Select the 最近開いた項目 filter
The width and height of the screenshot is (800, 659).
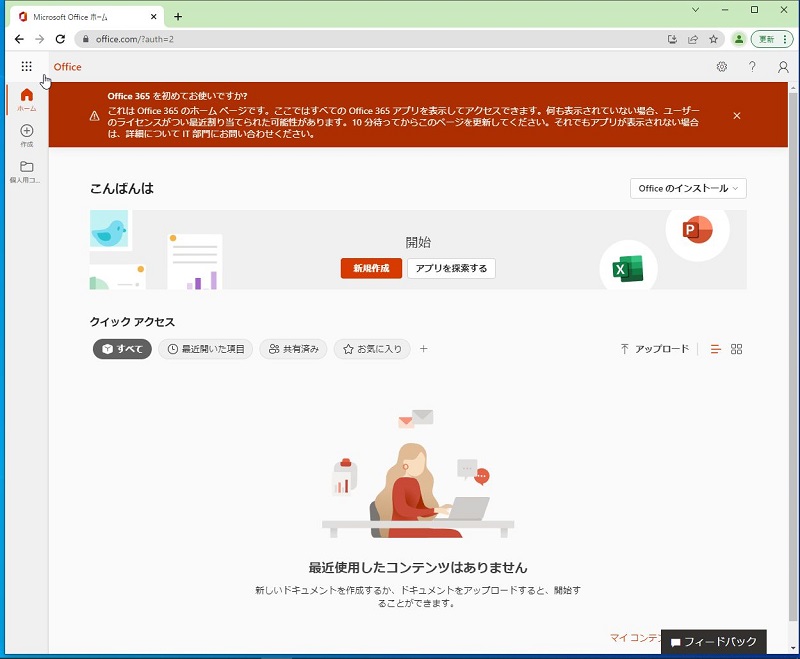click(206, 349)
